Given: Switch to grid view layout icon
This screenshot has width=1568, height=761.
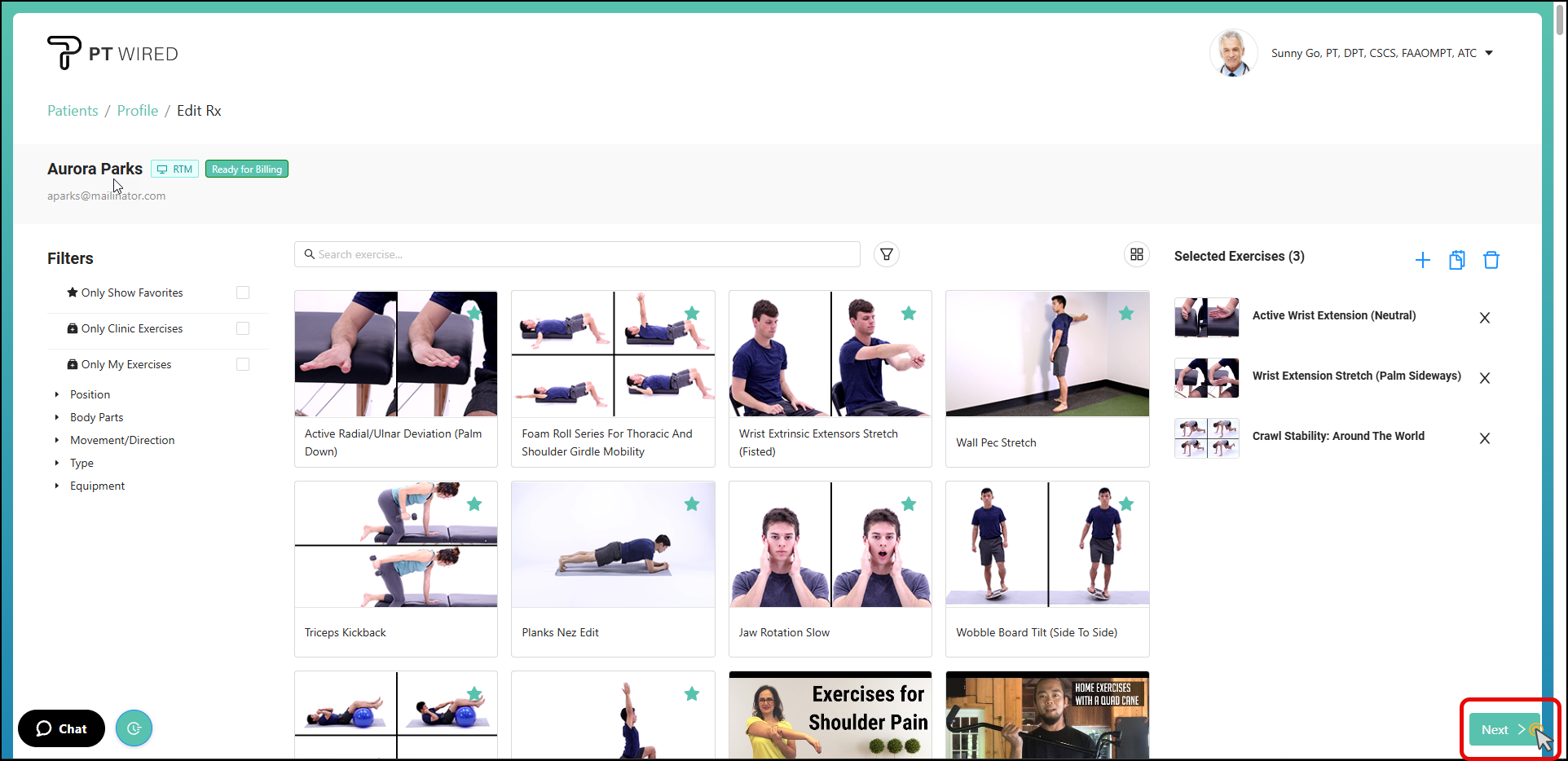Looking at the screenshot, I should [1136, 255].
